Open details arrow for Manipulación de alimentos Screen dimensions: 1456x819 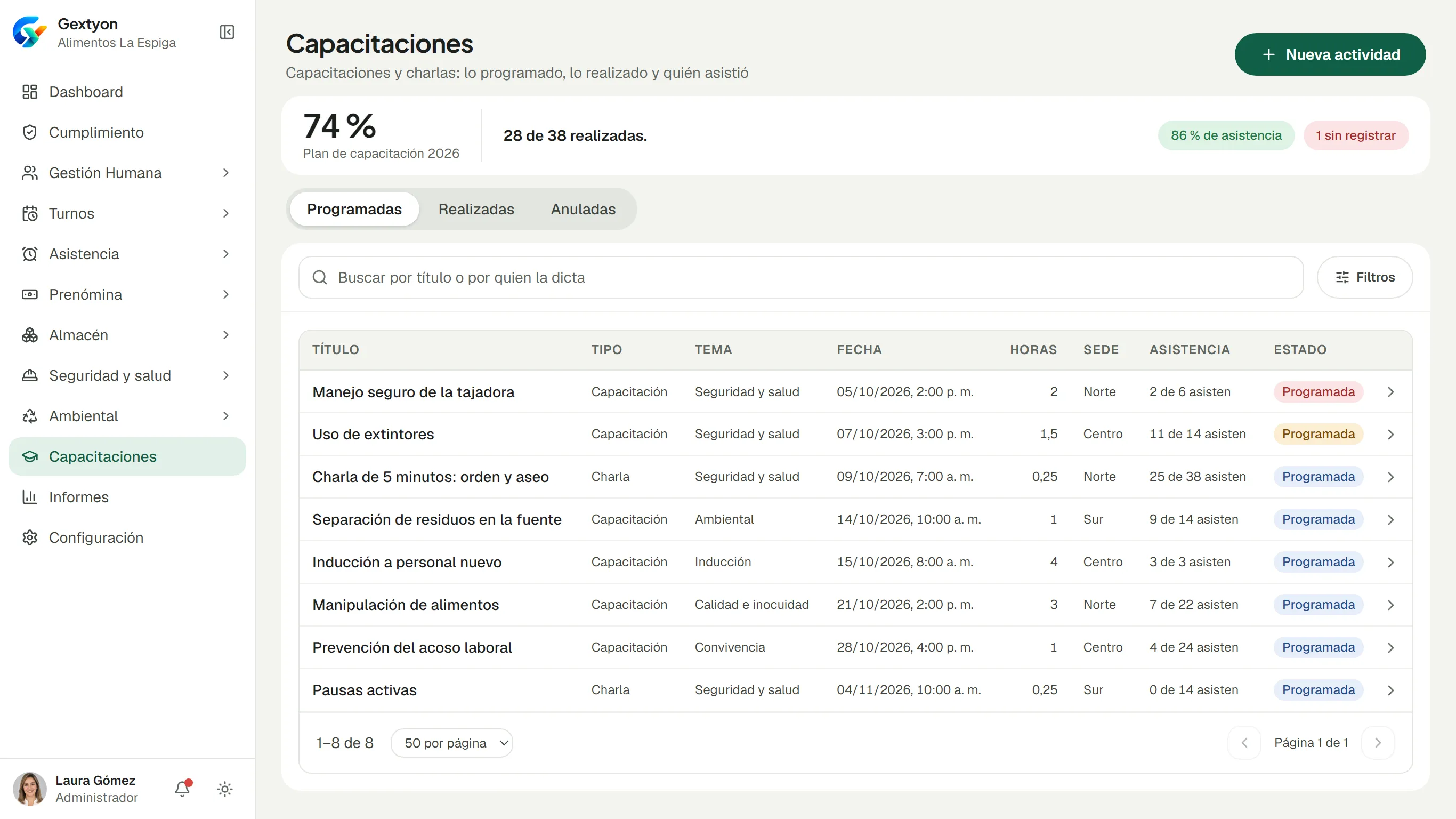(x=1391, y=605)
